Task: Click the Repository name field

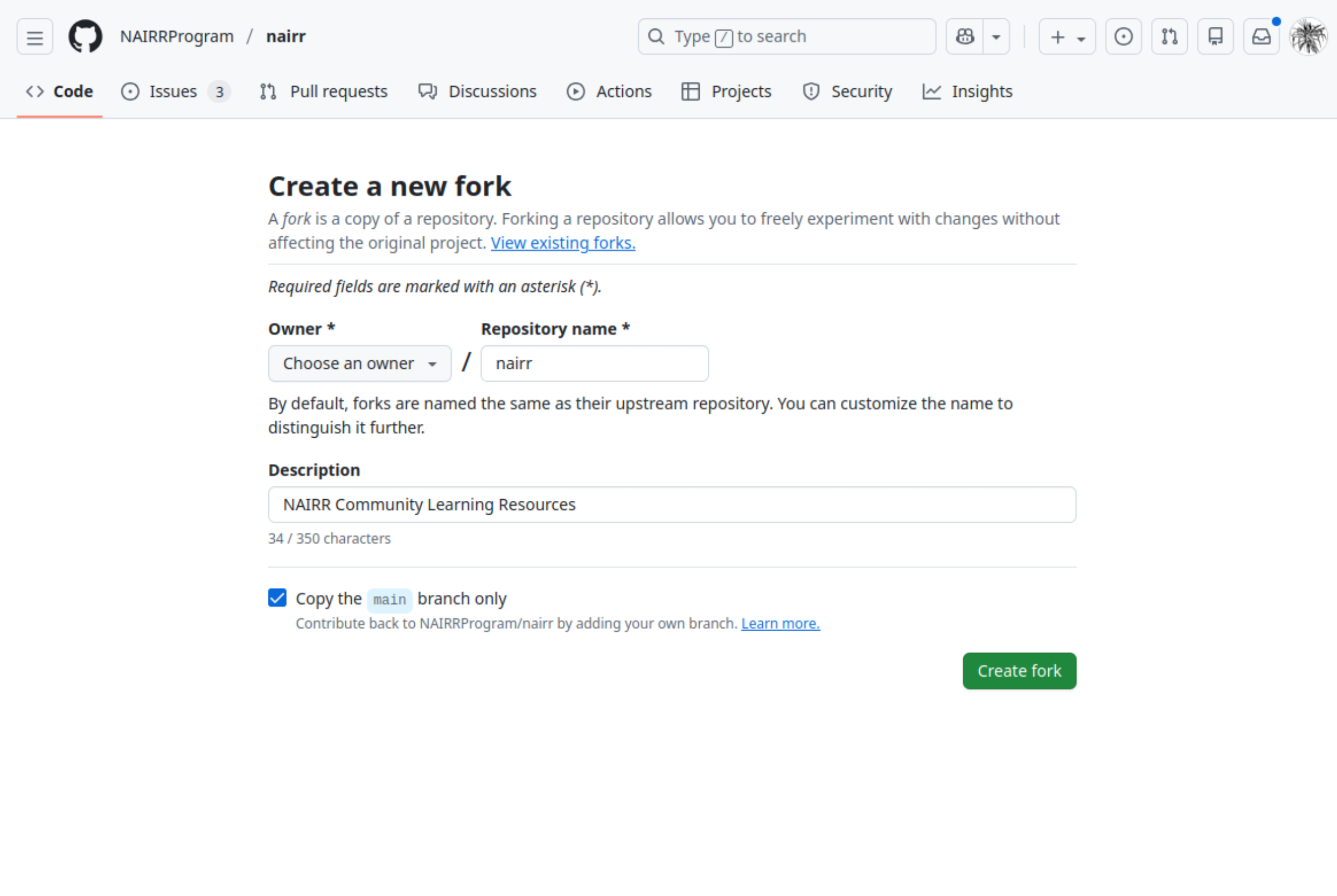Action: tap(595, 363)
